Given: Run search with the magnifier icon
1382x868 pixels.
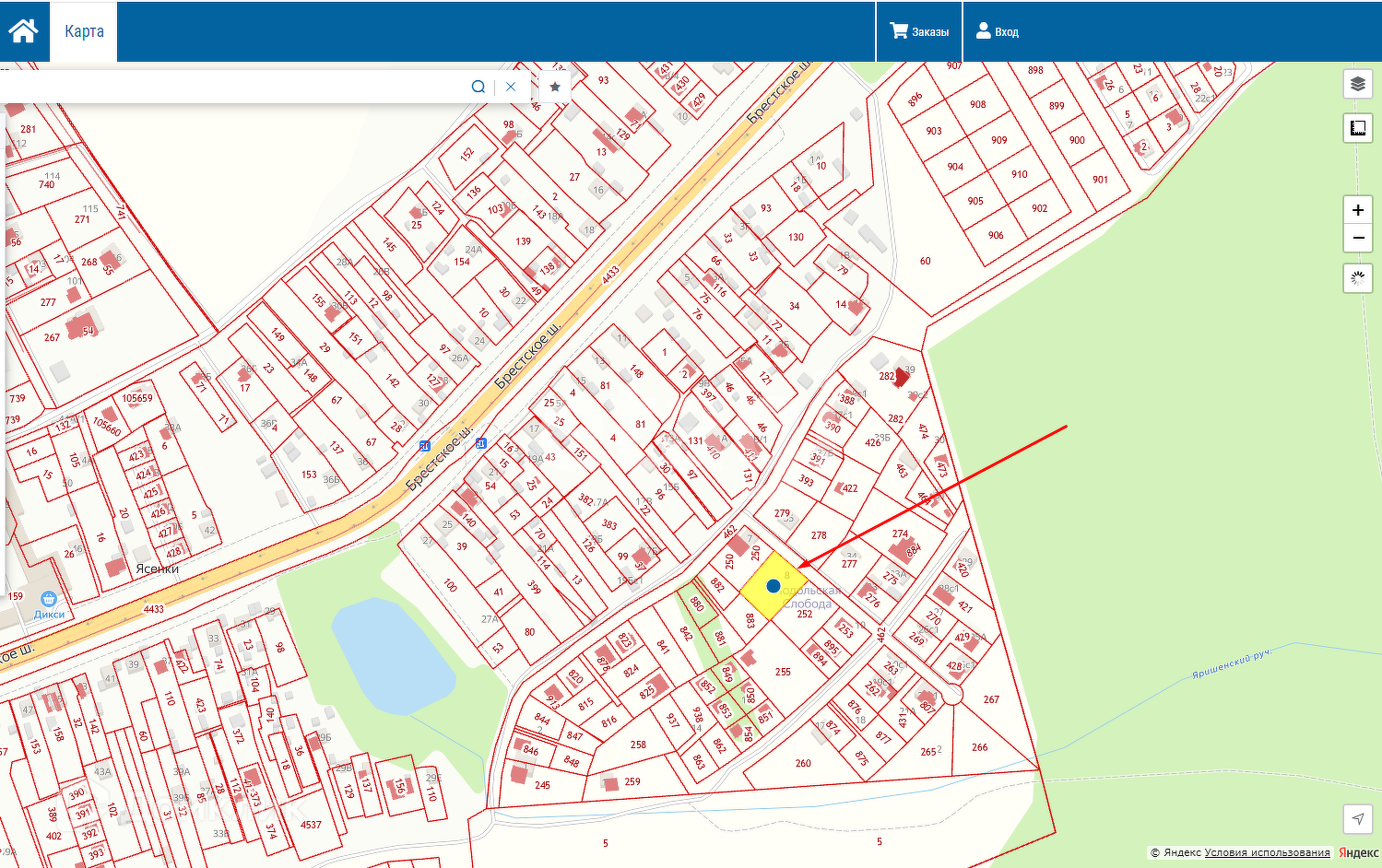Looking at the screenshot, I should click(478, 87).
